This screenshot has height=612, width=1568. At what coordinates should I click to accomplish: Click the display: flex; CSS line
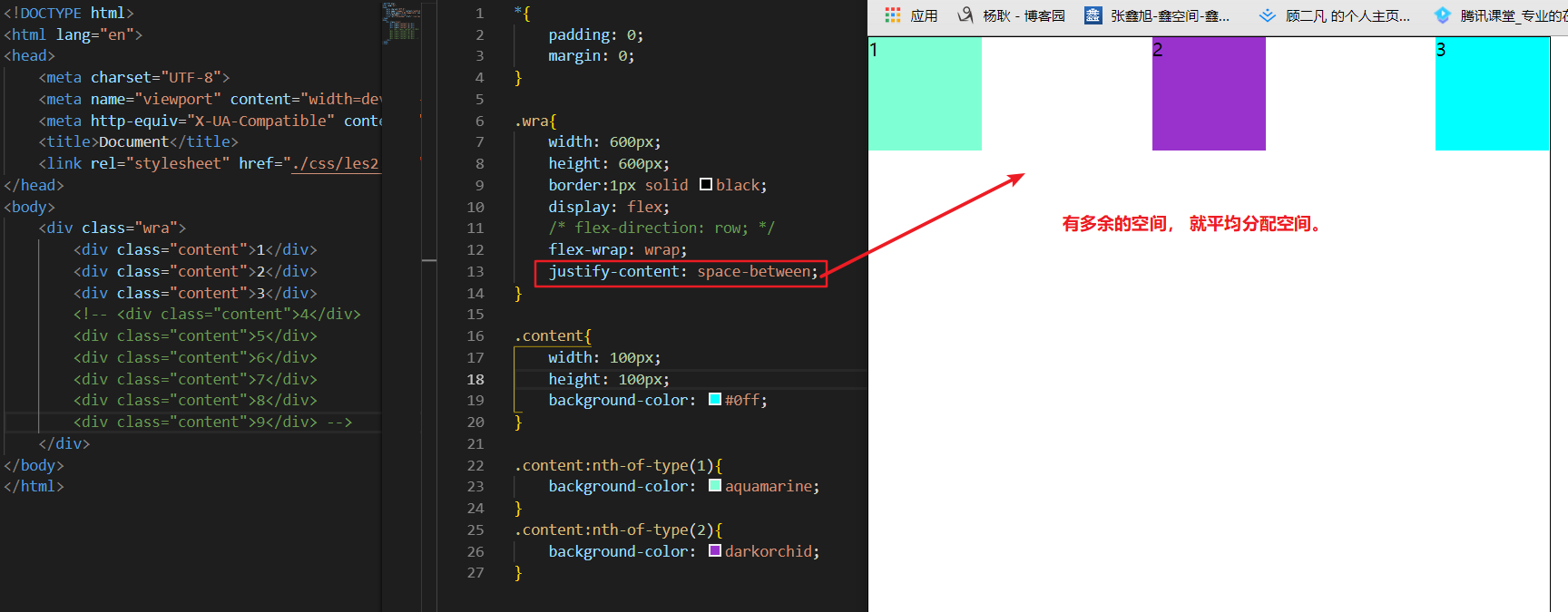(x=608, y=207)
